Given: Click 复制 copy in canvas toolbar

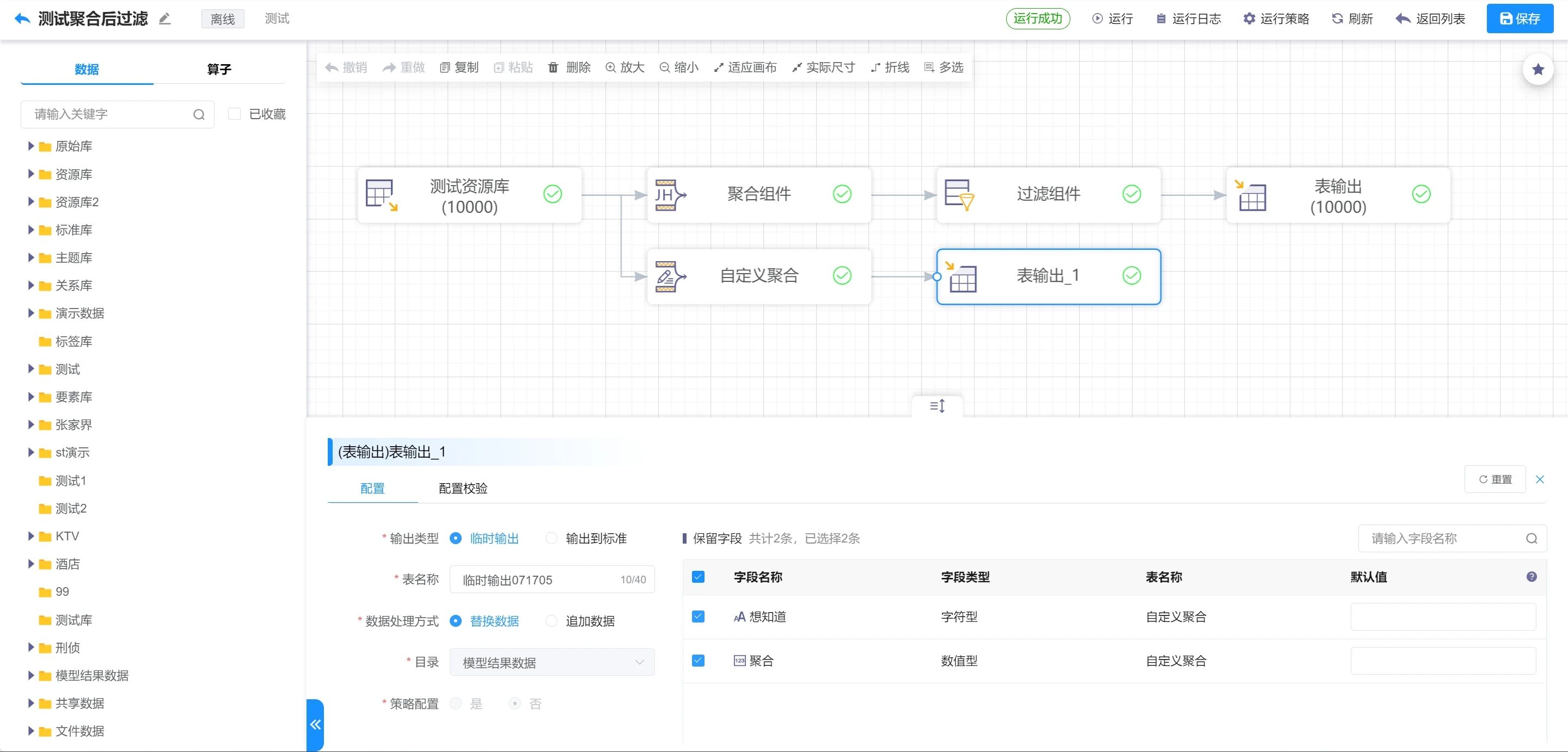Looking at the screenshot, I should [x=459, y=67].
